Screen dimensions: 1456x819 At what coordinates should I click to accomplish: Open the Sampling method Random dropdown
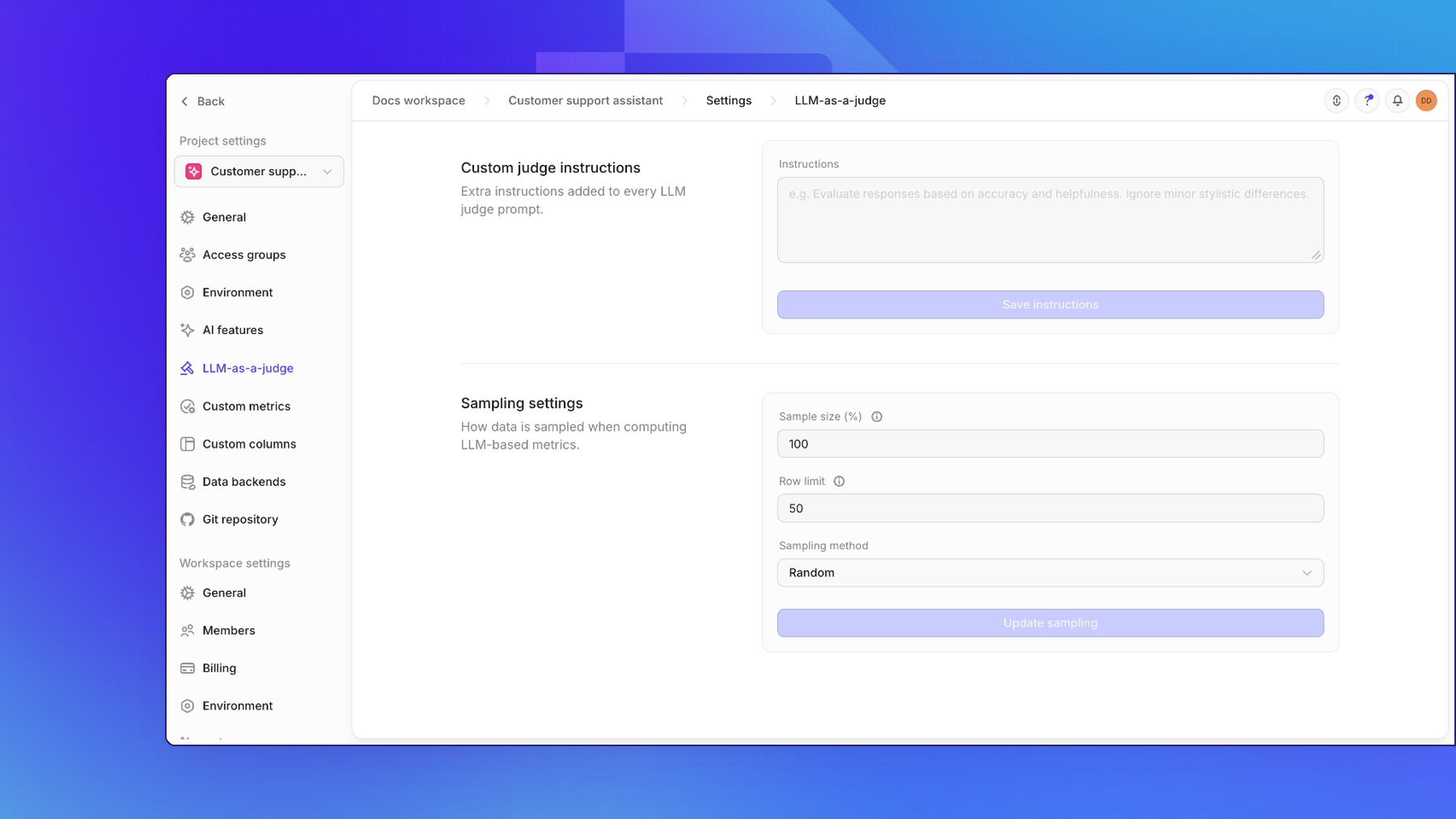tap(1050, 572)
